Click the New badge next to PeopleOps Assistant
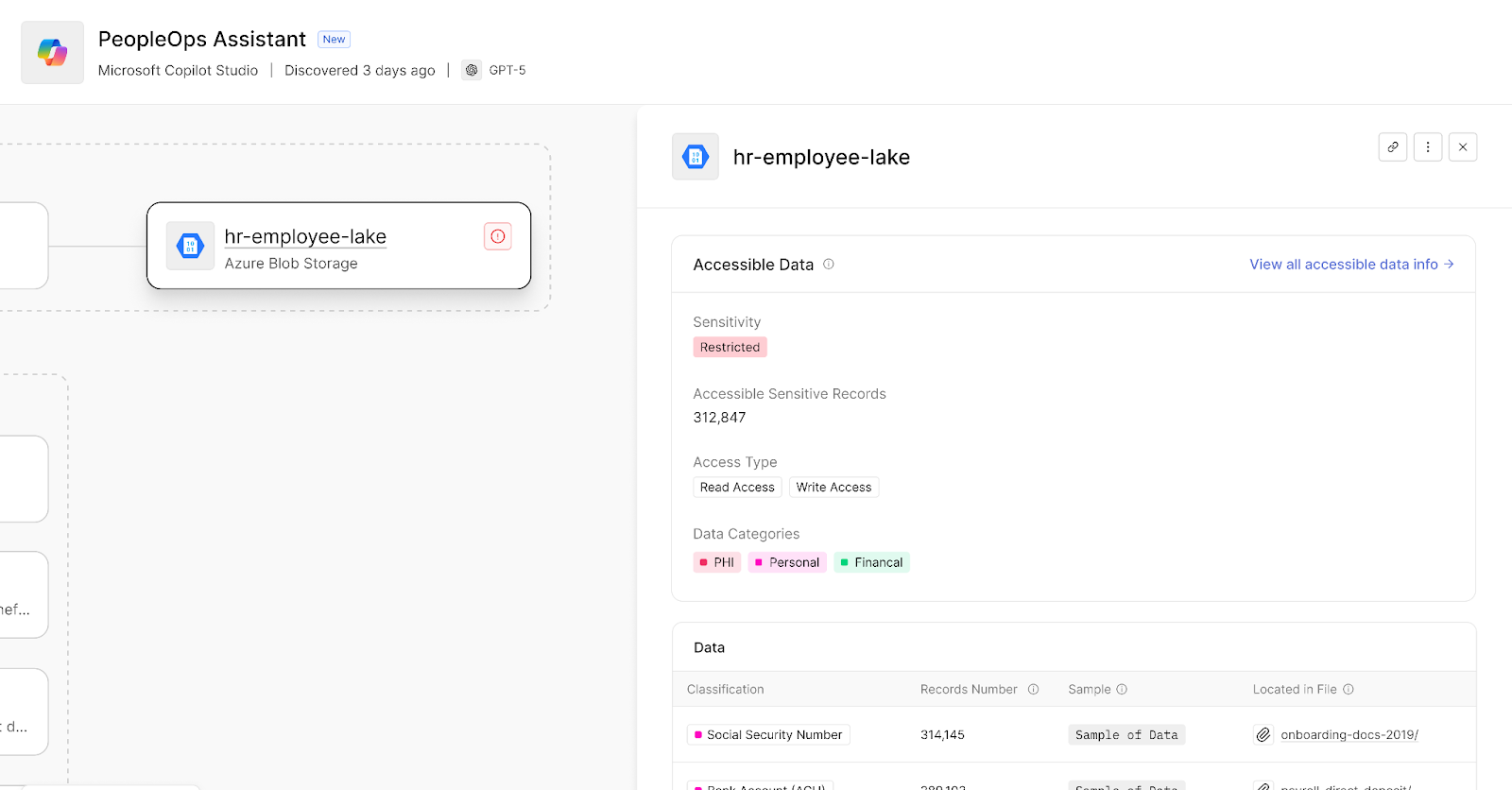 click(334, 40)
